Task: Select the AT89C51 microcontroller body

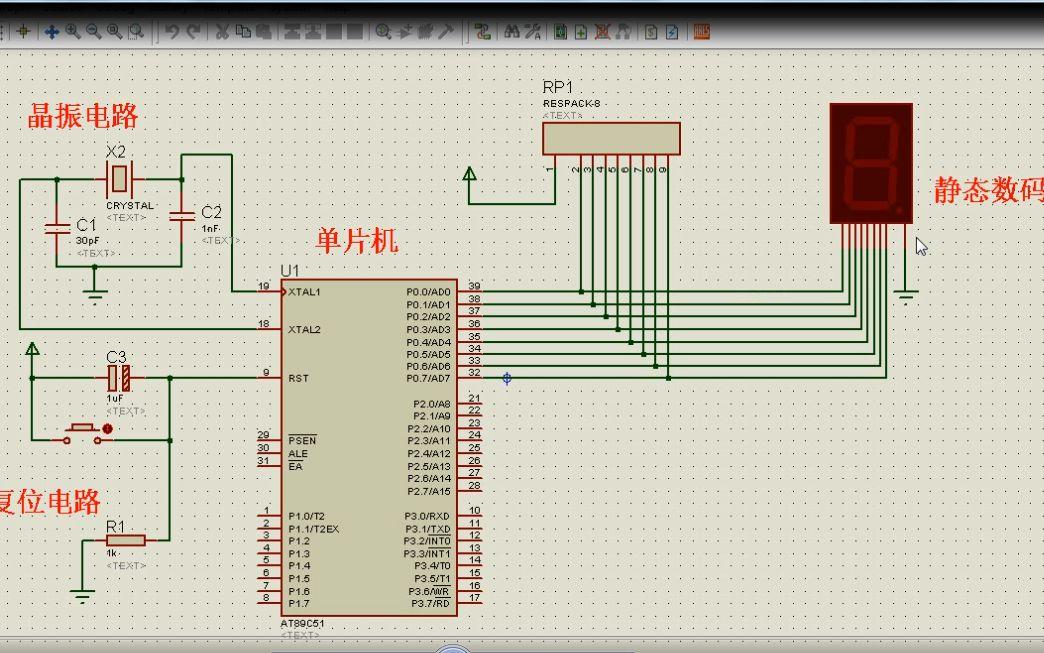Action: (x=369, y=447)
